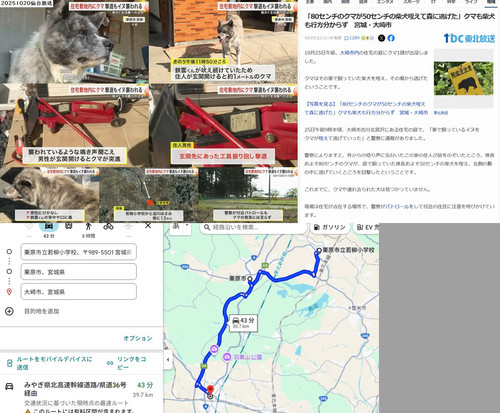This screenshot has height=413, width=500.
Task: Open the スポーツ news category tab
Action: tap(411, 2)
